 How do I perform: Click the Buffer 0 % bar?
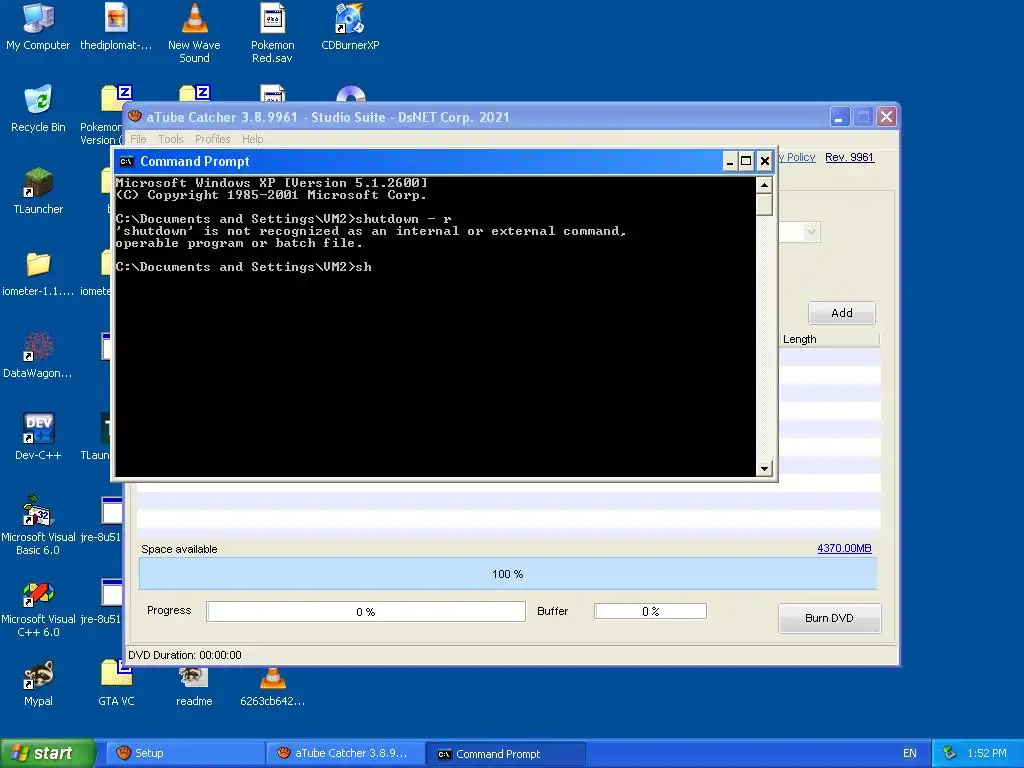point(650,611)
